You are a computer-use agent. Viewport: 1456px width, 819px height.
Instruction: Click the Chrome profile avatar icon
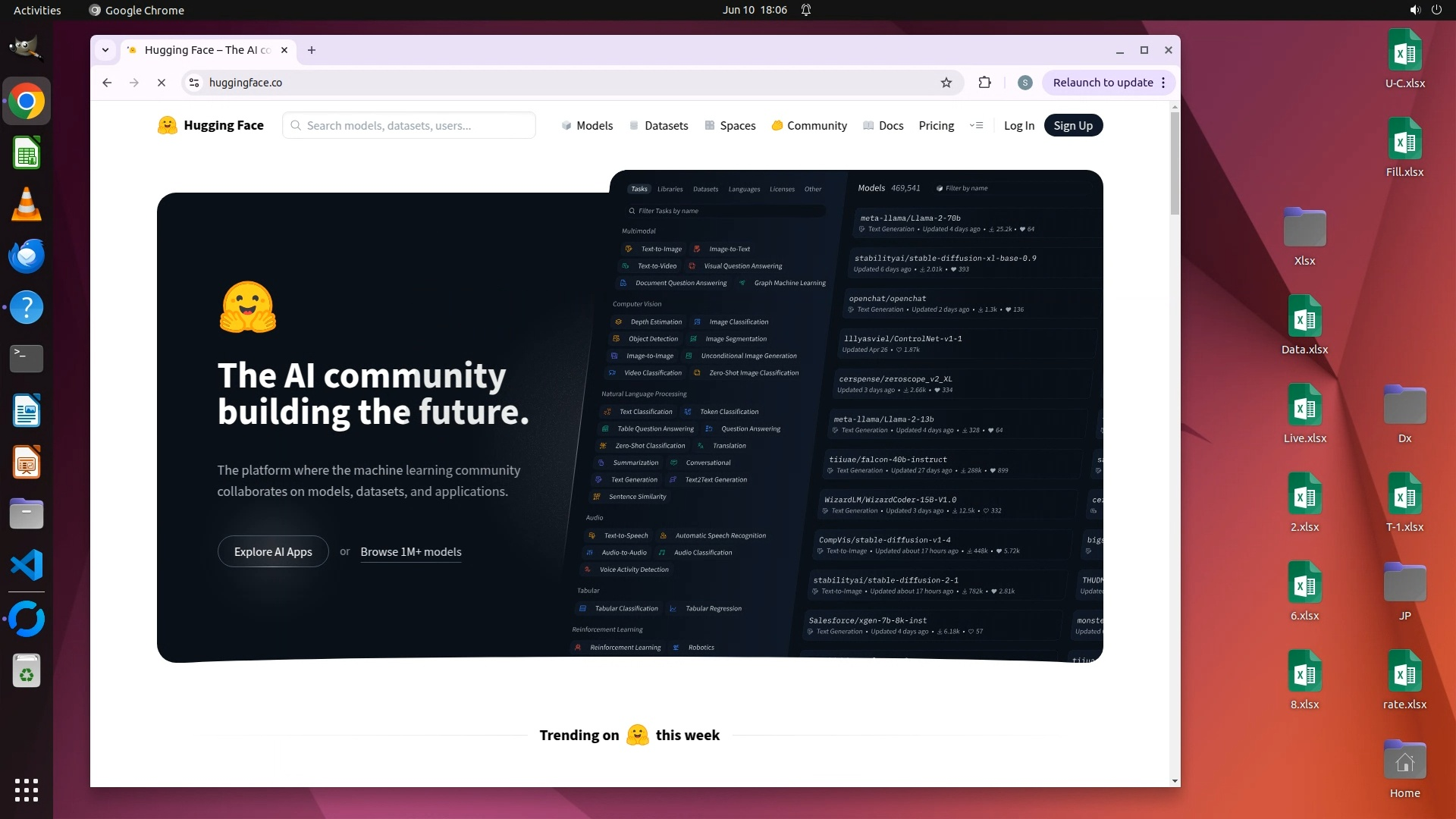(1025, 83)
